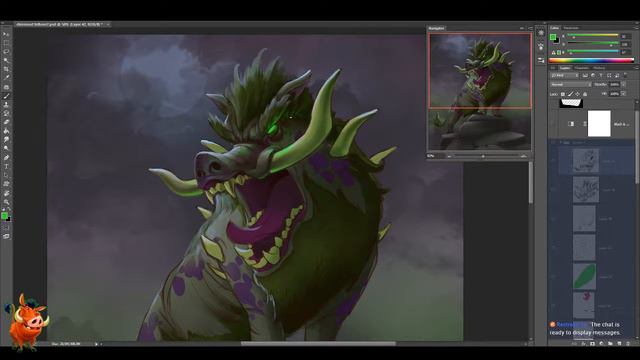
Task: Switch to the Swatches tab
Action: coord(571,28)
